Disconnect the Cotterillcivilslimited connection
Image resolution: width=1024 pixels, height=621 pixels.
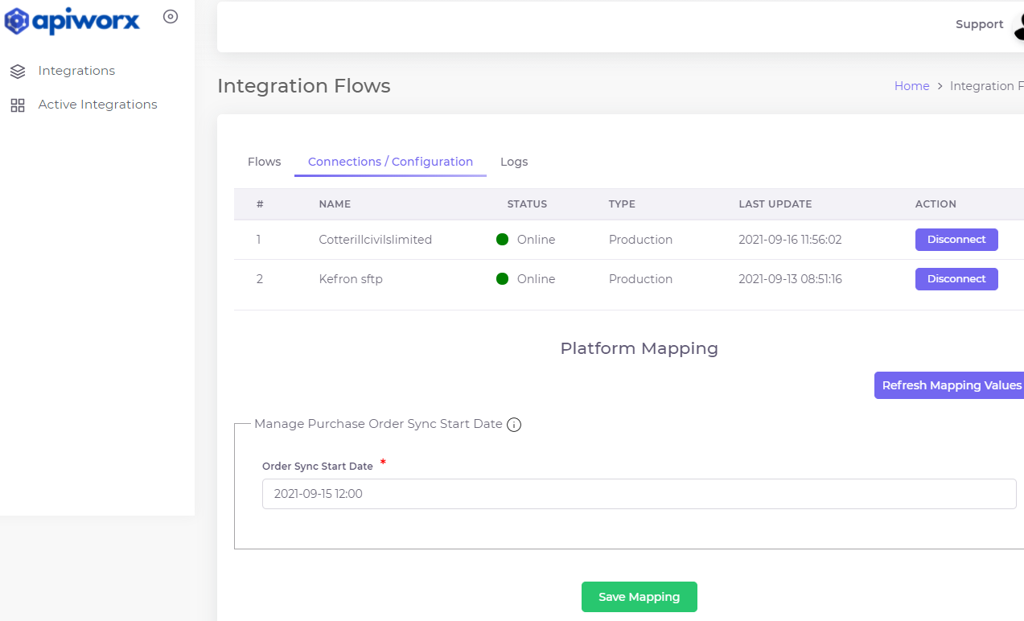(x=956, y=239)
